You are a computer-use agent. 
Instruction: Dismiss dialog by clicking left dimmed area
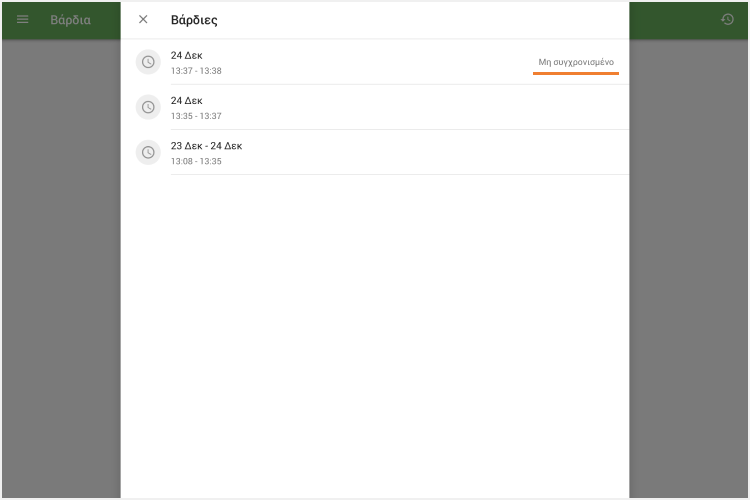pyautogui.click(x=60, y=270)
